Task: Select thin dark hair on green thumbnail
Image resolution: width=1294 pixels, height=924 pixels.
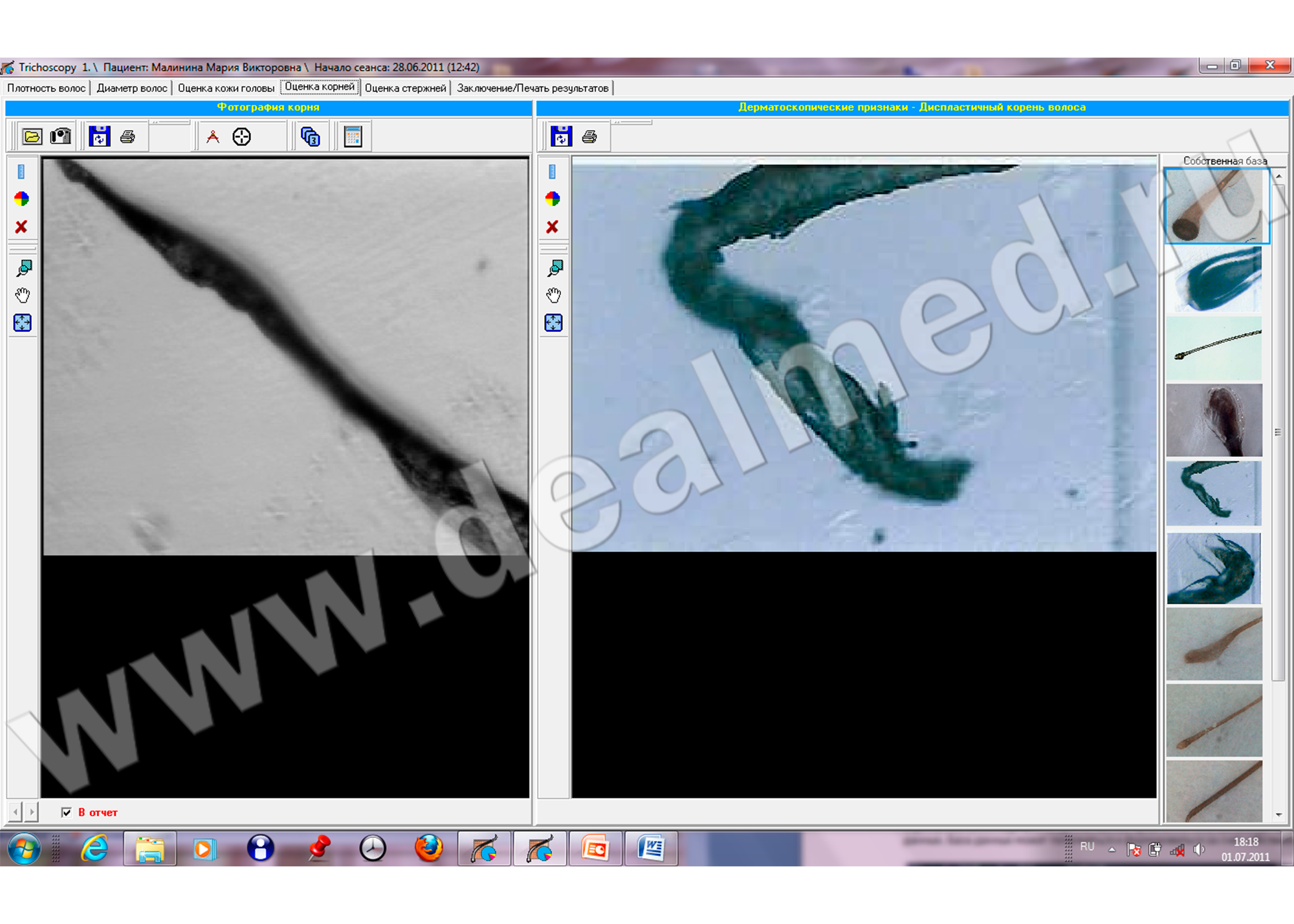Action: point(1214,348)
